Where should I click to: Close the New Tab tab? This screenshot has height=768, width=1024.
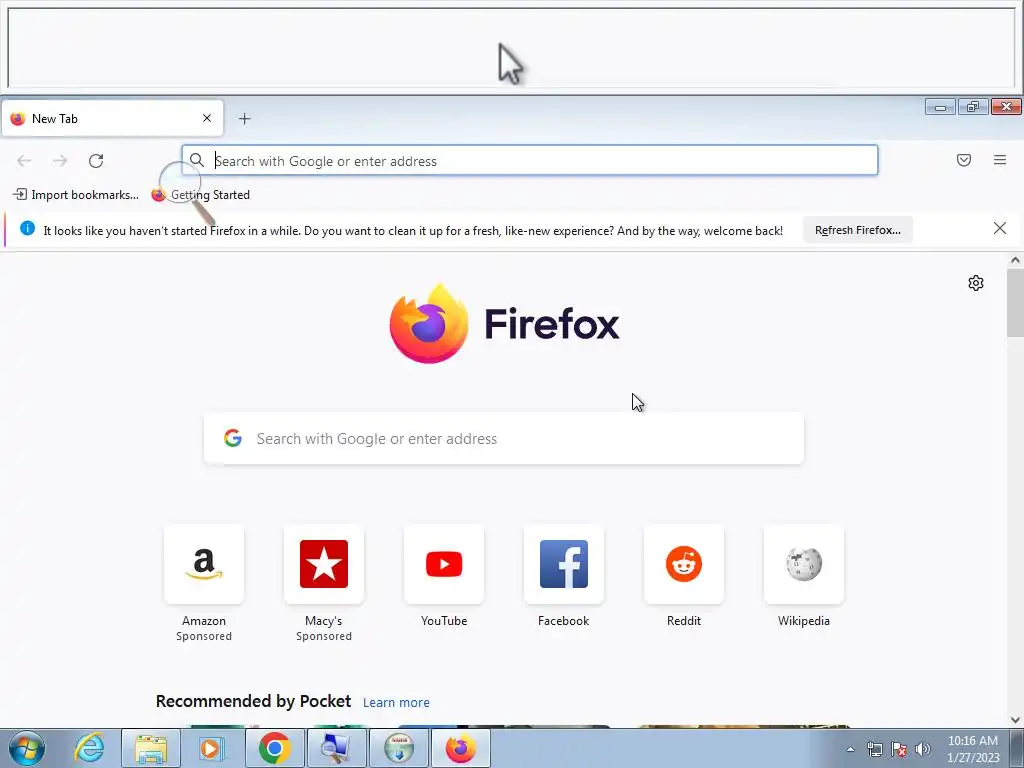tap(206, 118)
